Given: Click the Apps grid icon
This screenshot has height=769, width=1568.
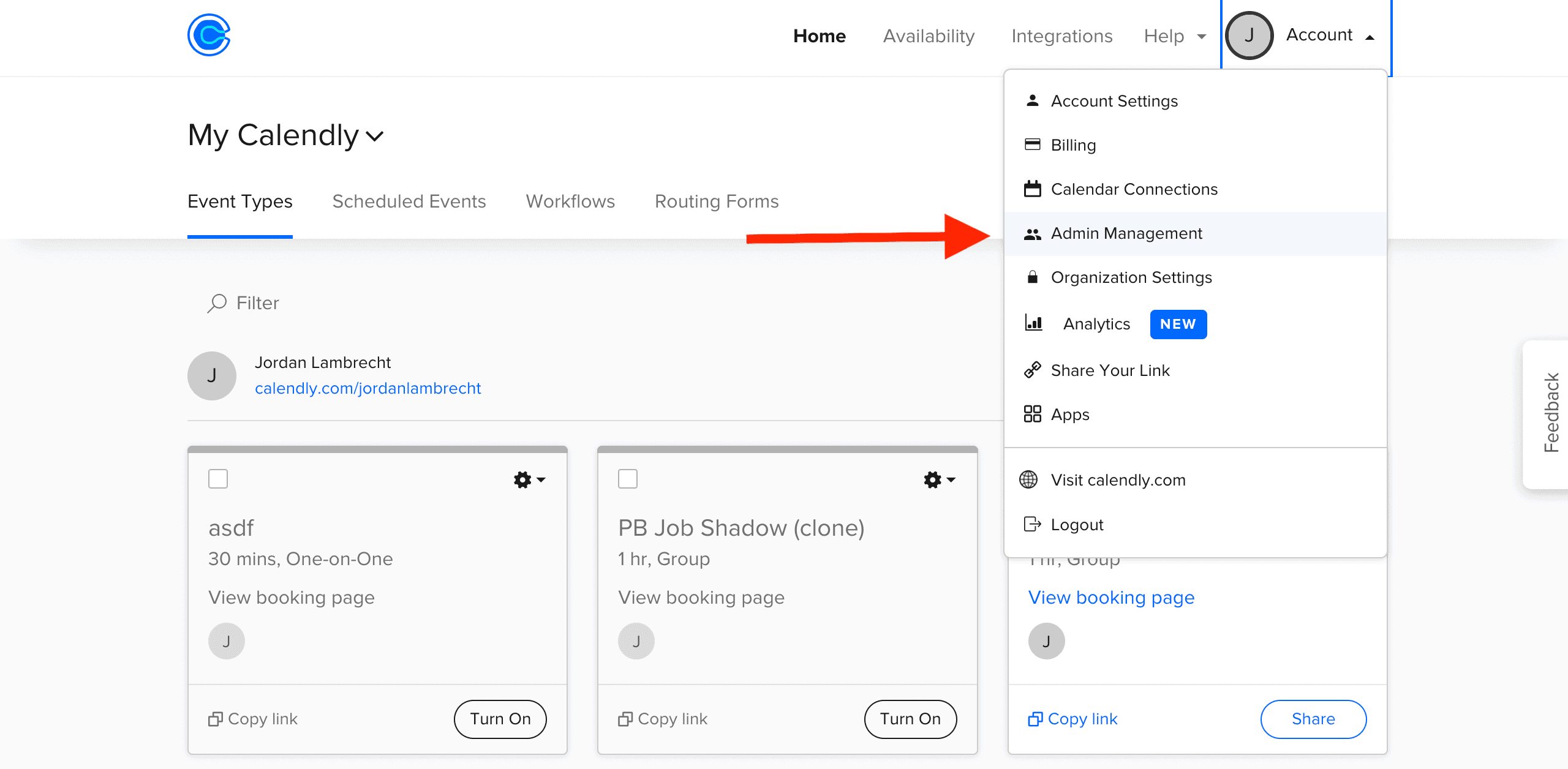Looking at the screenshot, I should 1033,414.
